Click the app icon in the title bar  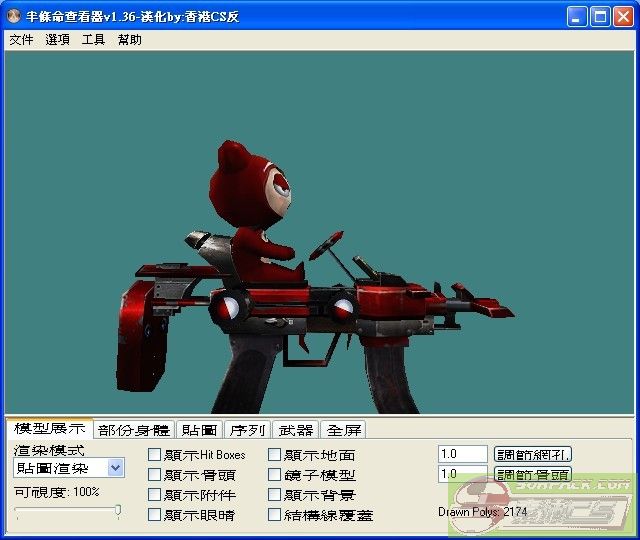[14, 16]
